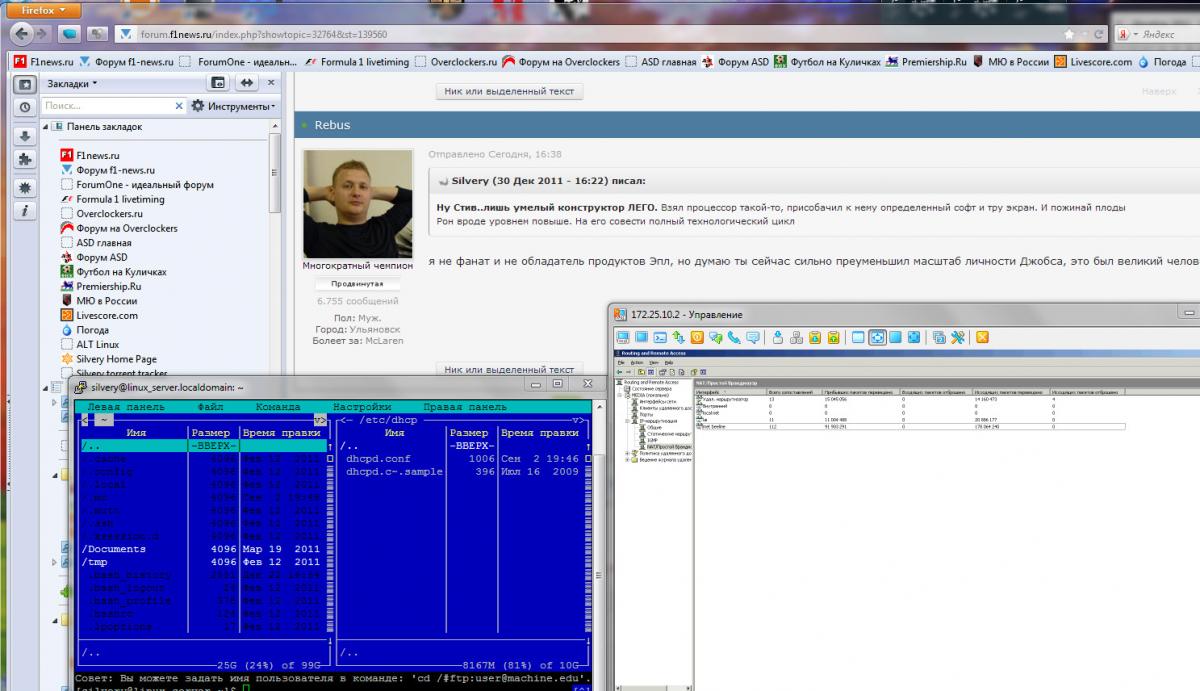Open the Закладки sidebar dropdown
The height and width of the screenshot is (691, 1200).
coord(71,84)
